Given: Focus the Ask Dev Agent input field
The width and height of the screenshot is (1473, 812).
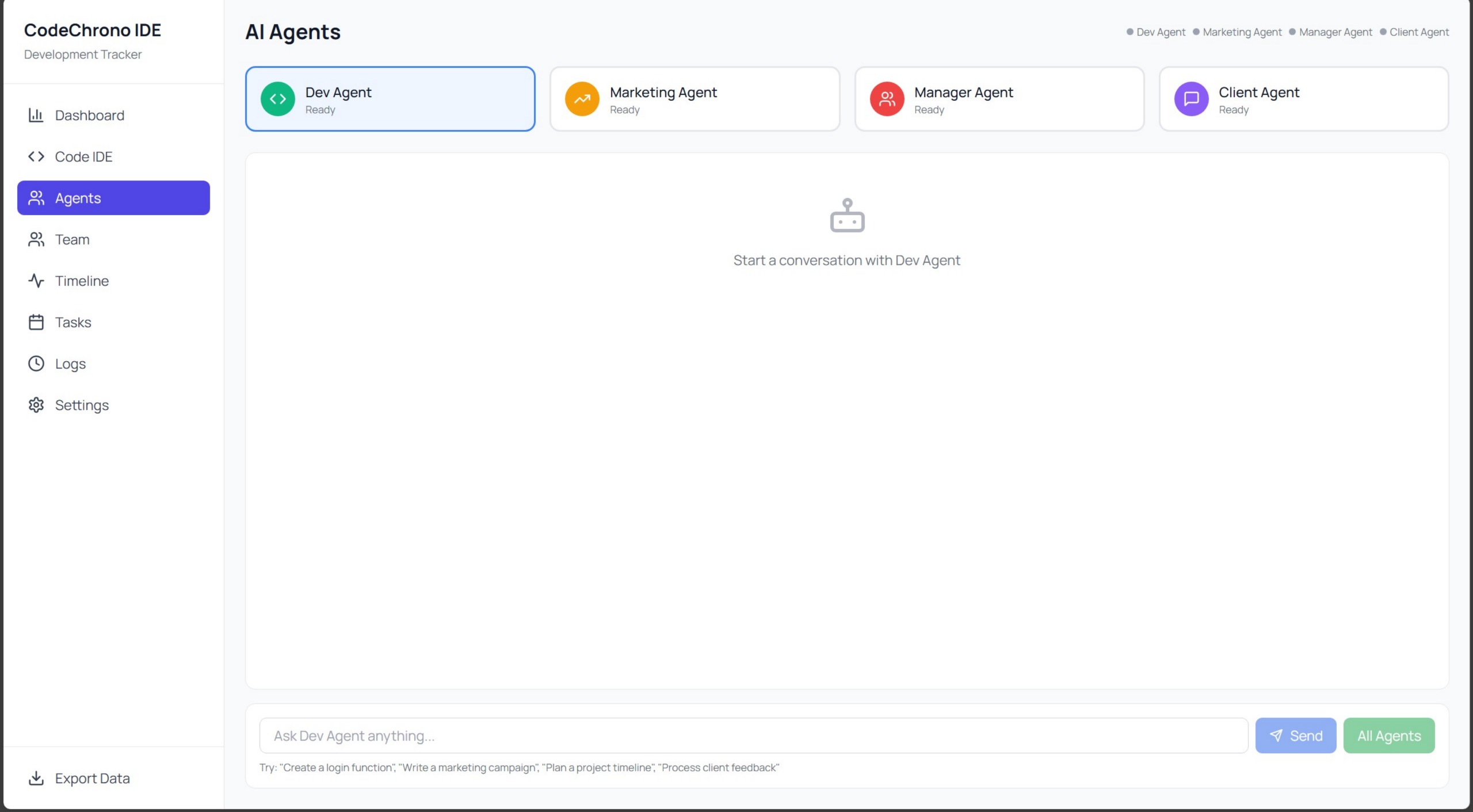Looking at the screenshot, I should point(753,736).
